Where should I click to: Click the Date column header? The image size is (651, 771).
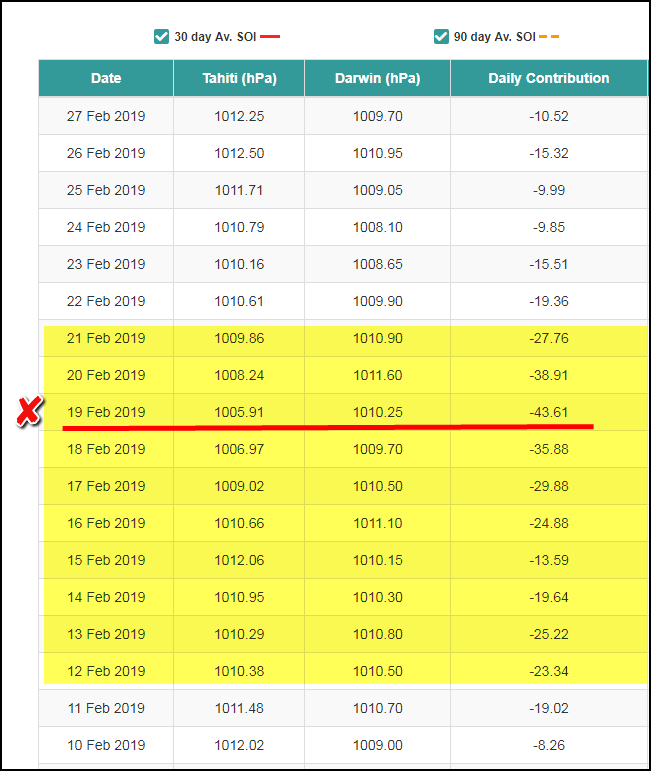[x=106, y=78]
